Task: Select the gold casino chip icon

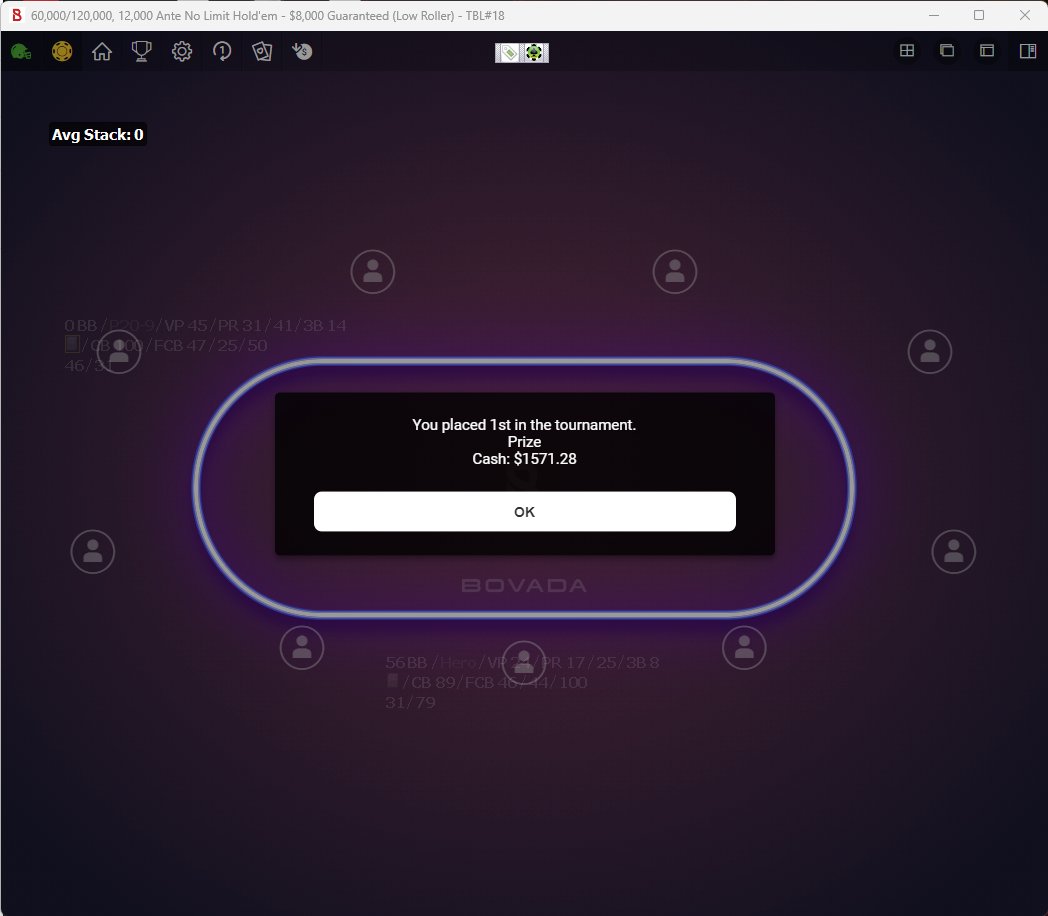Action: pyautogui.click(x=62, y=51)
